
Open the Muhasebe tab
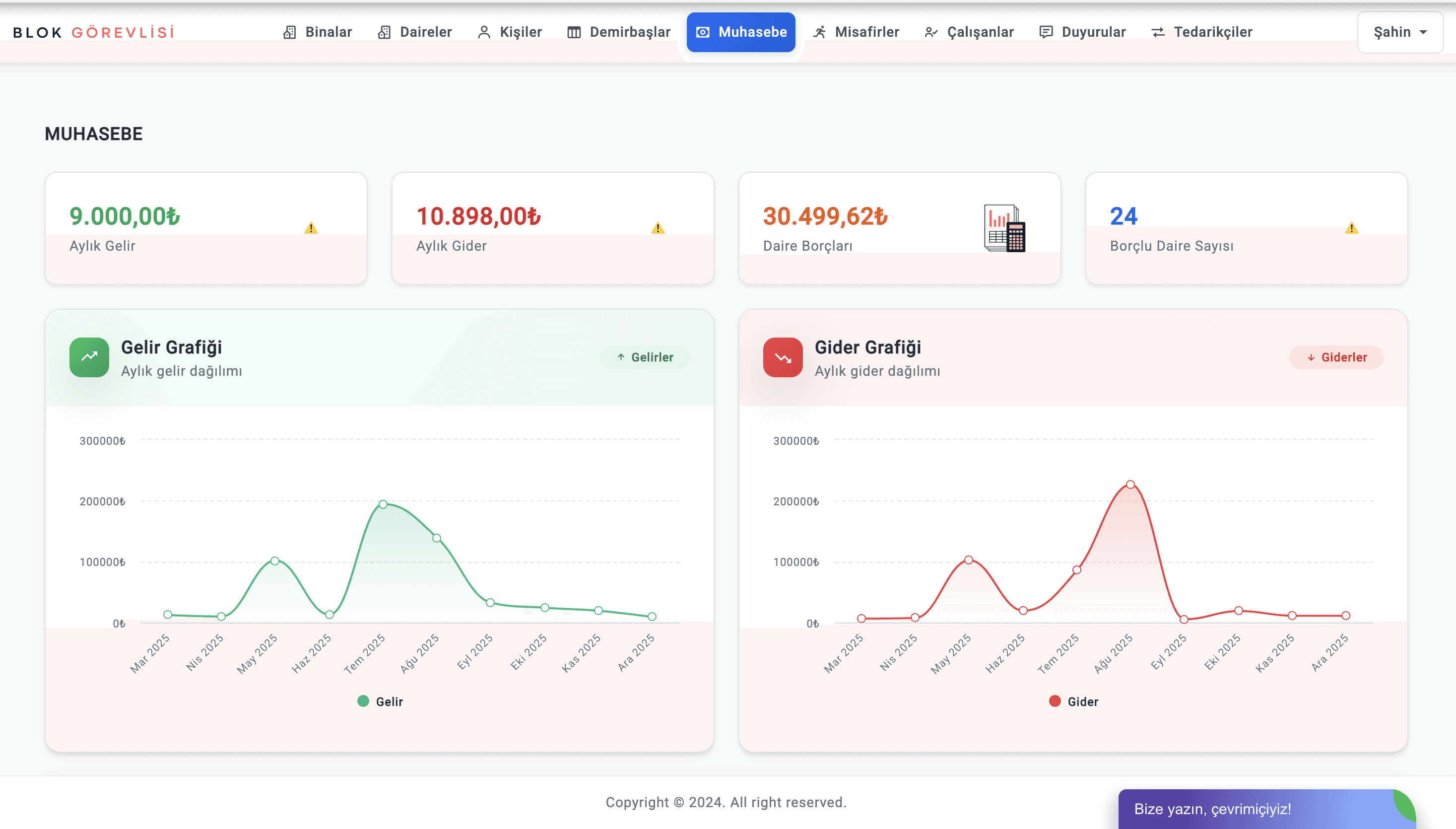tap(740, 32)
